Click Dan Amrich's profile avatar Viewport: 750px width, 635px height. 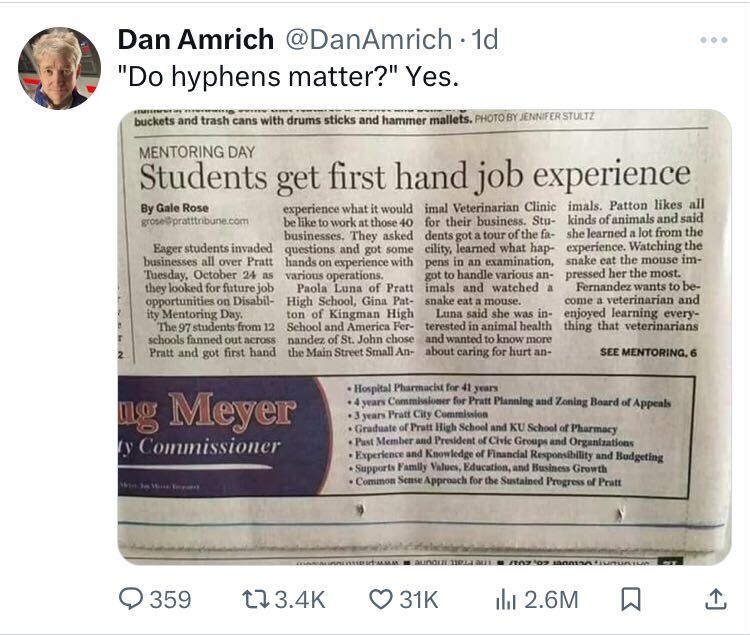pyautogui.click(x=59, y=68)
